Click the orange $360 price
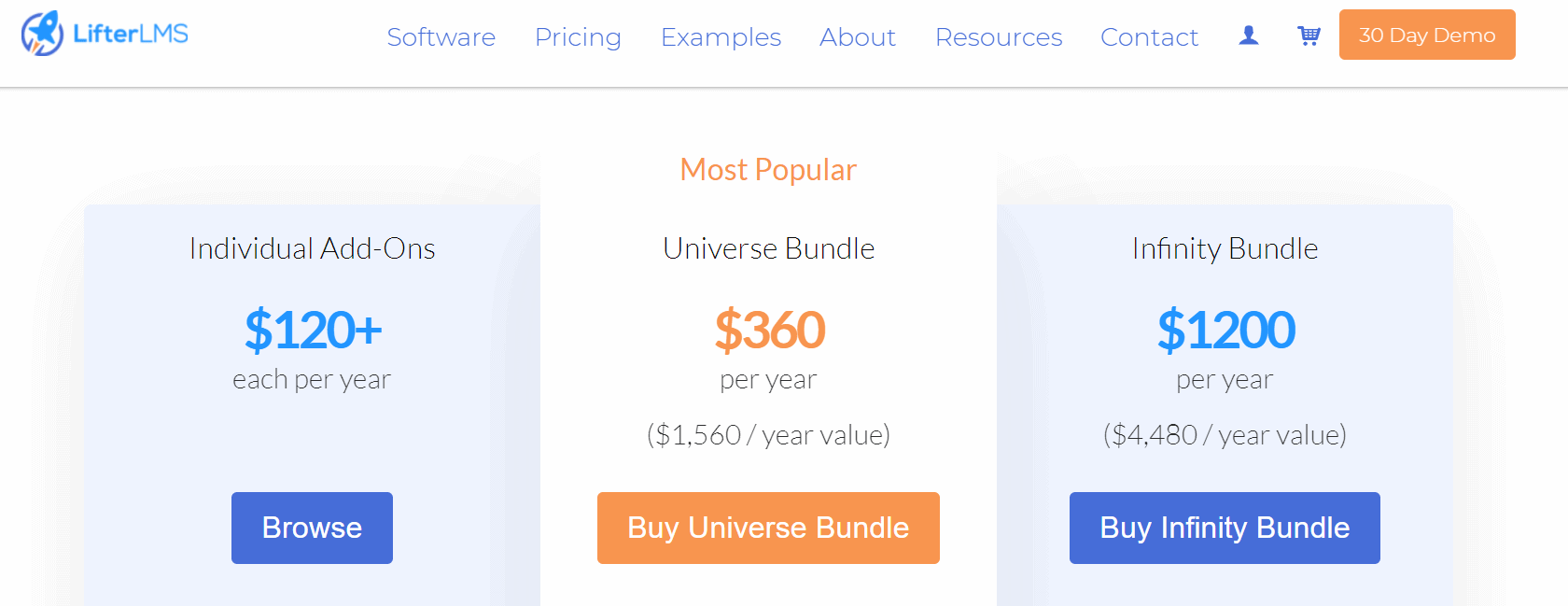This screenshot has width=1568, height=606. pyautogui.click(x=769, y=330)
